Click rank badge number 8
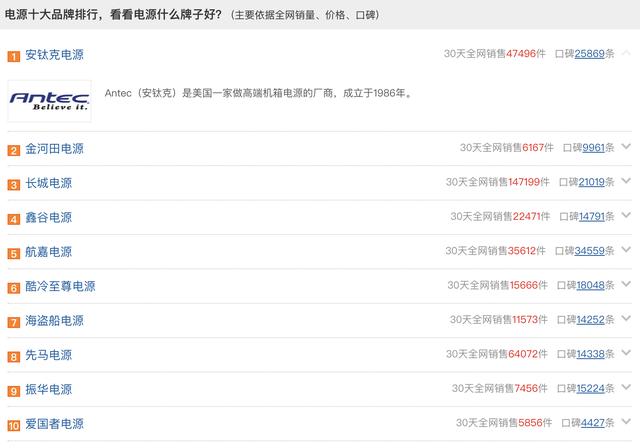 tap(13, 357)
